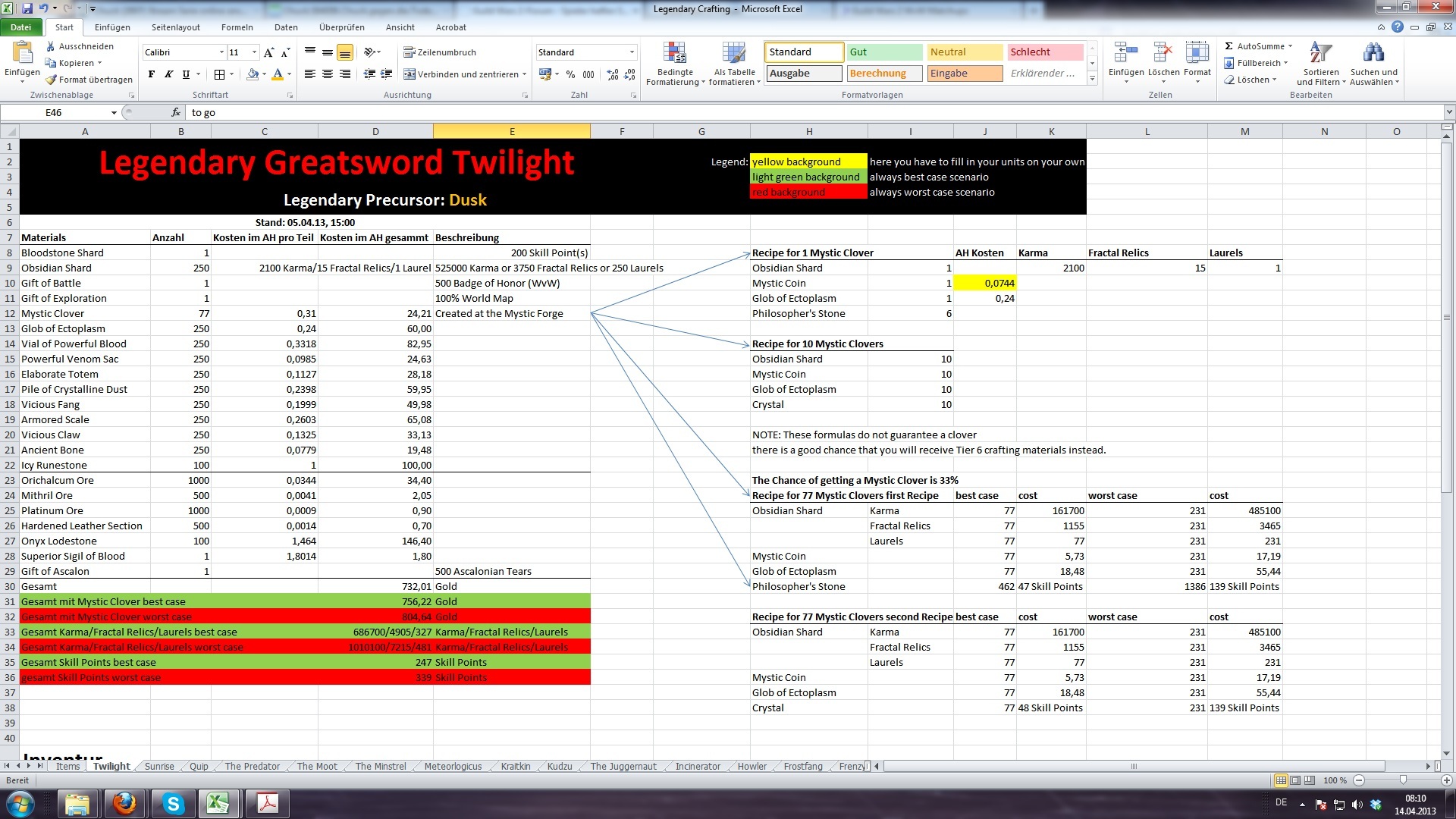Align text left
Screen dimensions: 1456x819
pyautogui.click(x=310, y=74)
